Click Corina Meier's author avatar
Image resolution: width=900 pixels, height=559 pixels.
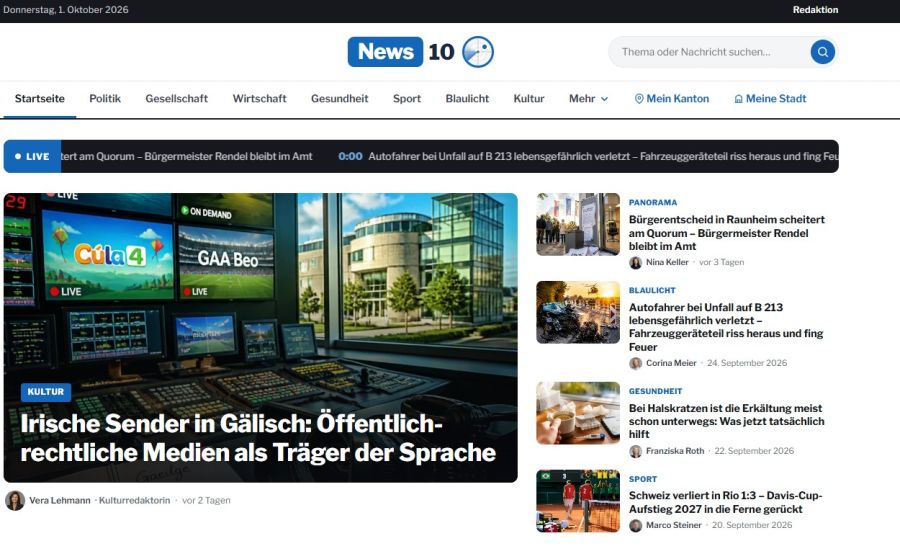click(x=635, y=363)
